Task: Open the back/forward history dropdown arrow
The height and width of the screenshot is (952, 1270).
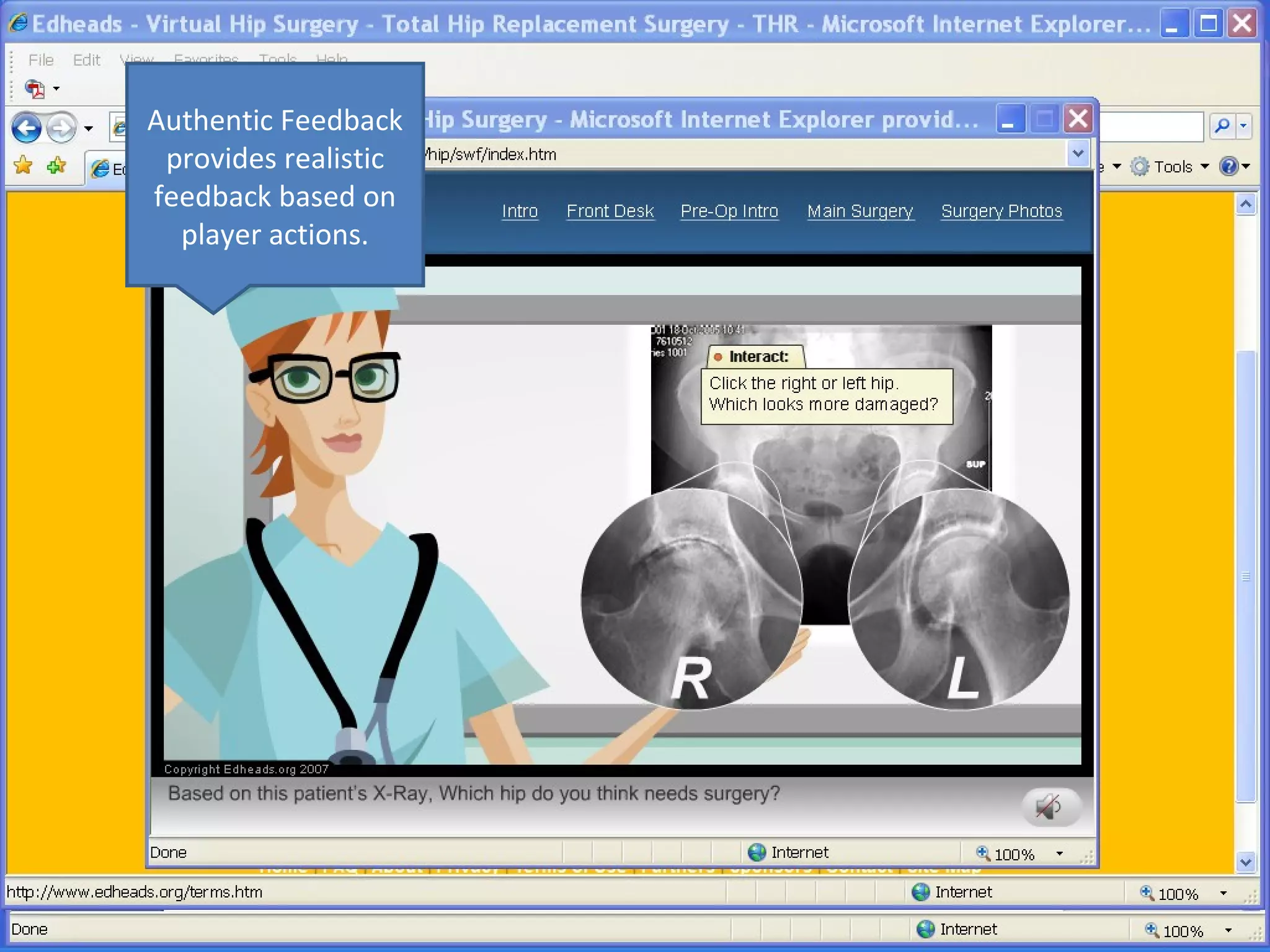Action: pos(89,129)
